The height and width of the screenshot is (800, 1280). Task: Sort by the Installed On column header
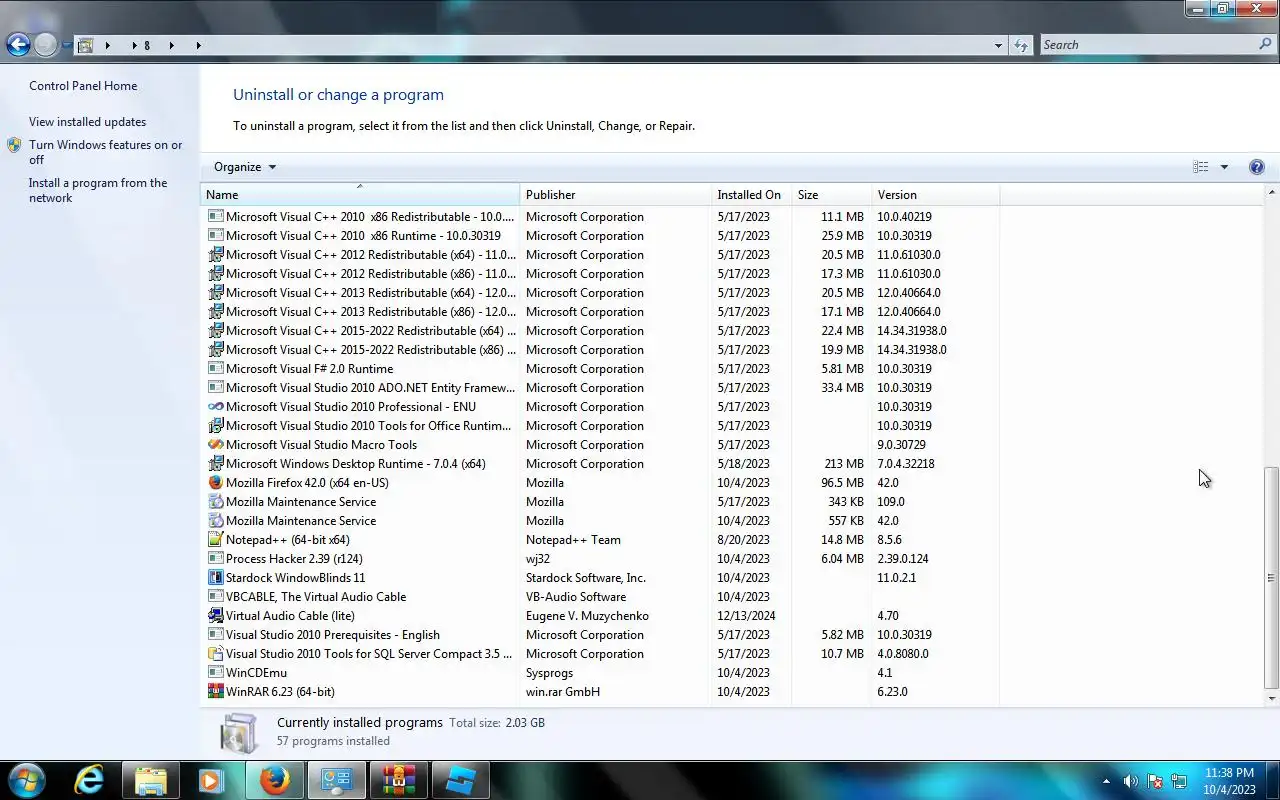click(750, 195)
